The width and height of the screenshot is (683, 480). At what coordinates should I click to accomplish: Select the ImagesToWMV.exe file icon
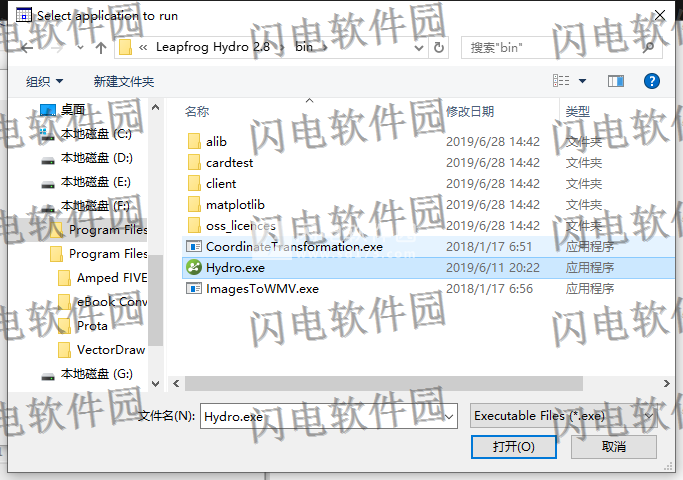(194, 288)
